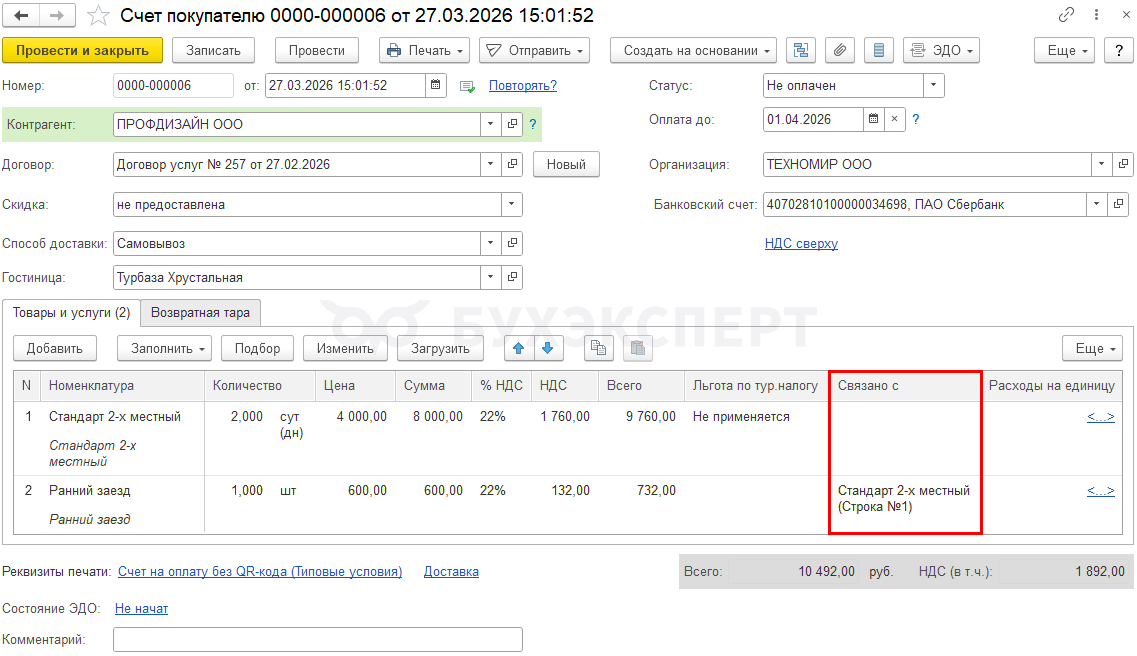
Task: Open the Заполнить dropdown in table toolbar
Action: pos(164,348)
